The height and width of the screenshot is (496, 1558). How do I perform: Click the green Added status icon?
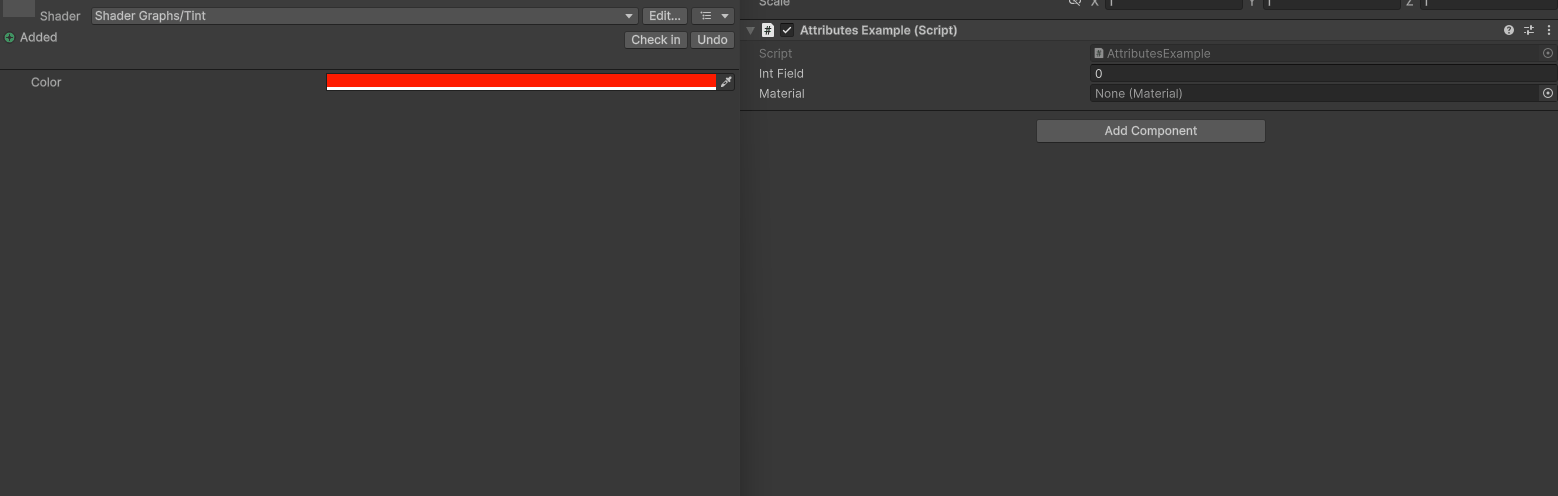10,38
